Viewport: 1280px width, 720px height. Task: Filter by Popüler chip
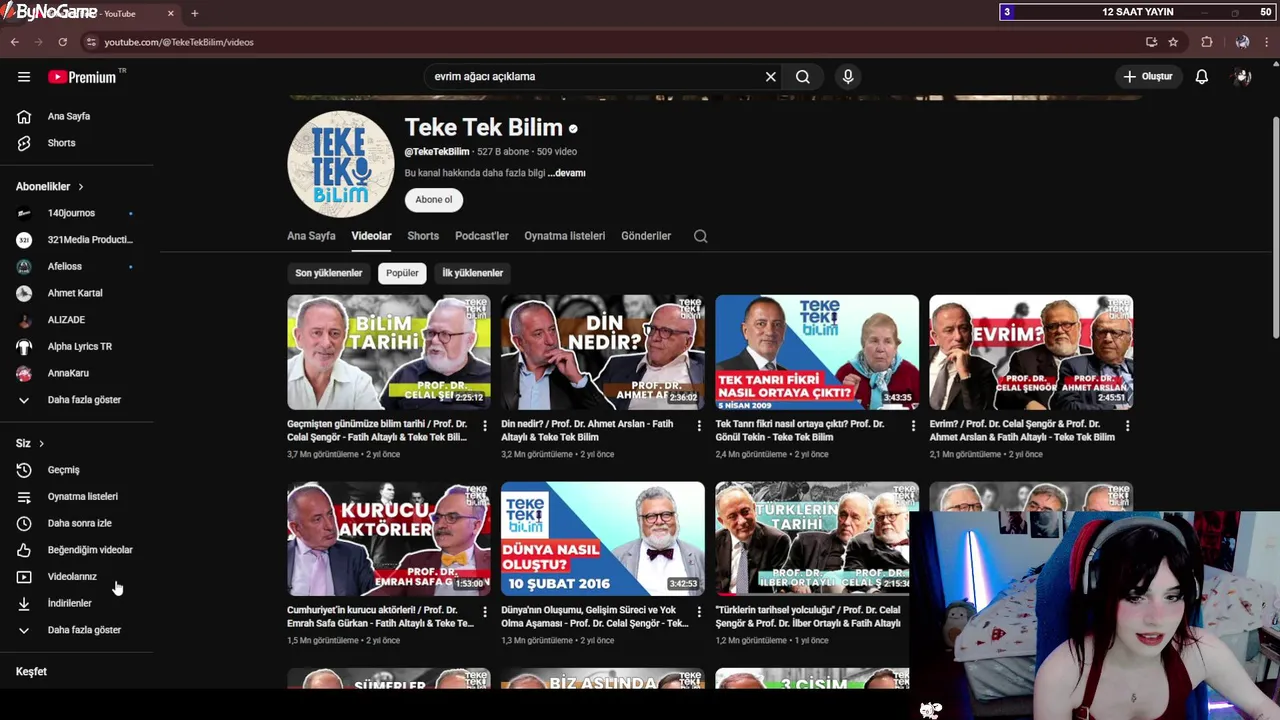click(402, 273)
